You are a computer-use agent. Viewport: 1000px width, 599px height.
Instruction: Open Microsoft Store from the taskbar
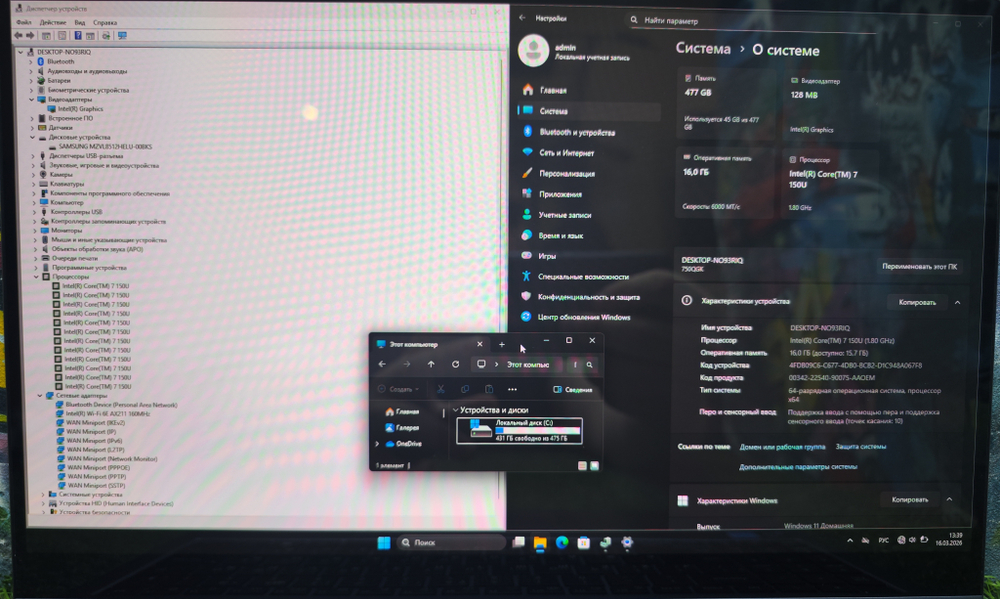click(x=584, y=543)
